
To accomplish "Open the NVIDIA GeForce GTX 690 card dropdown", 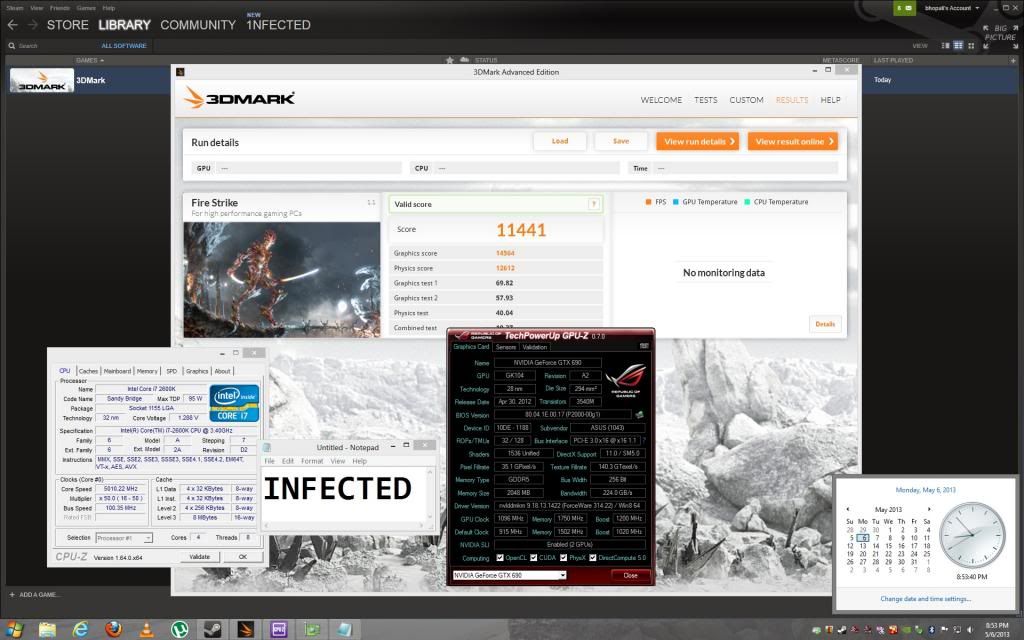I will [x=509, y=575].
